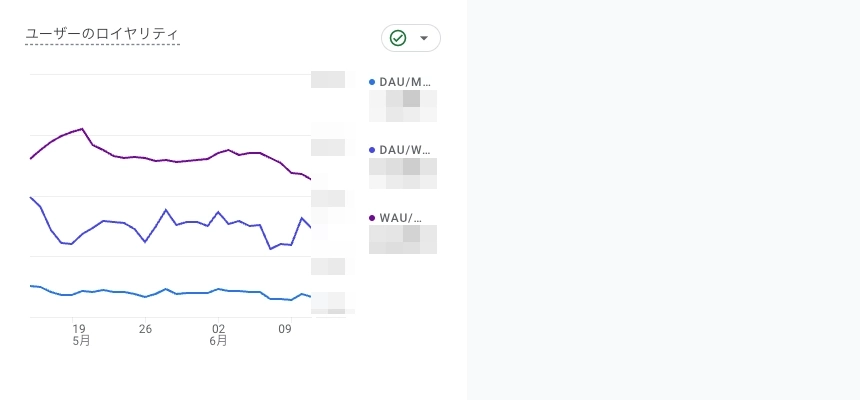Viewport: 860px width, 400px height.
Task: Click the 5月 month label
Action: (81, 341)
